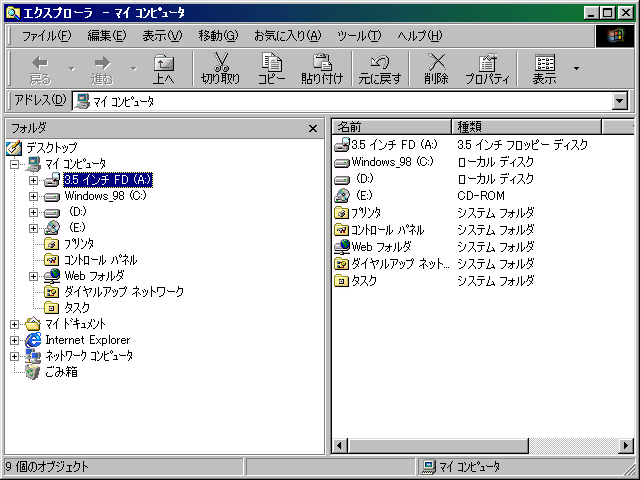The width and height of the screenshot is (640, 480).
Task: Click the Windows logo throbber icon
Action: click(615, 36)
